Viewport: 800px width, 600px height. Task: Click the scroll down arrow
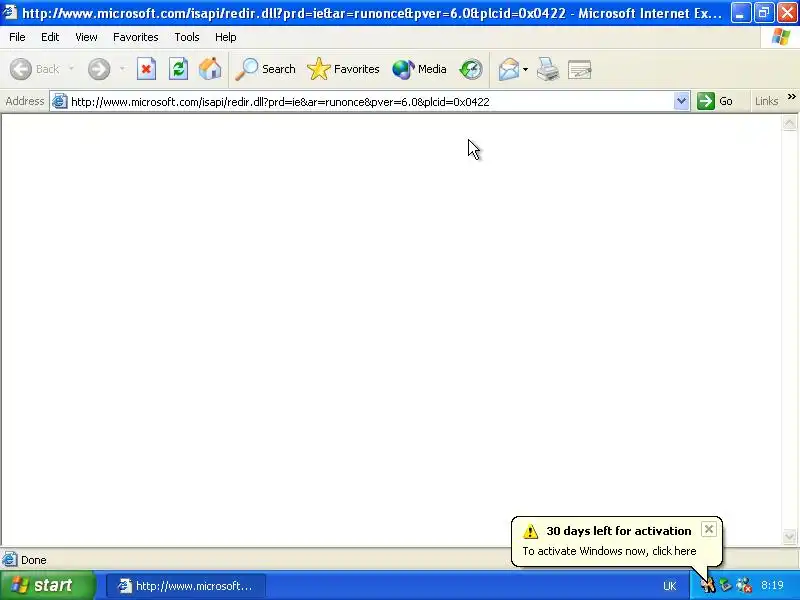coord(789,536)
